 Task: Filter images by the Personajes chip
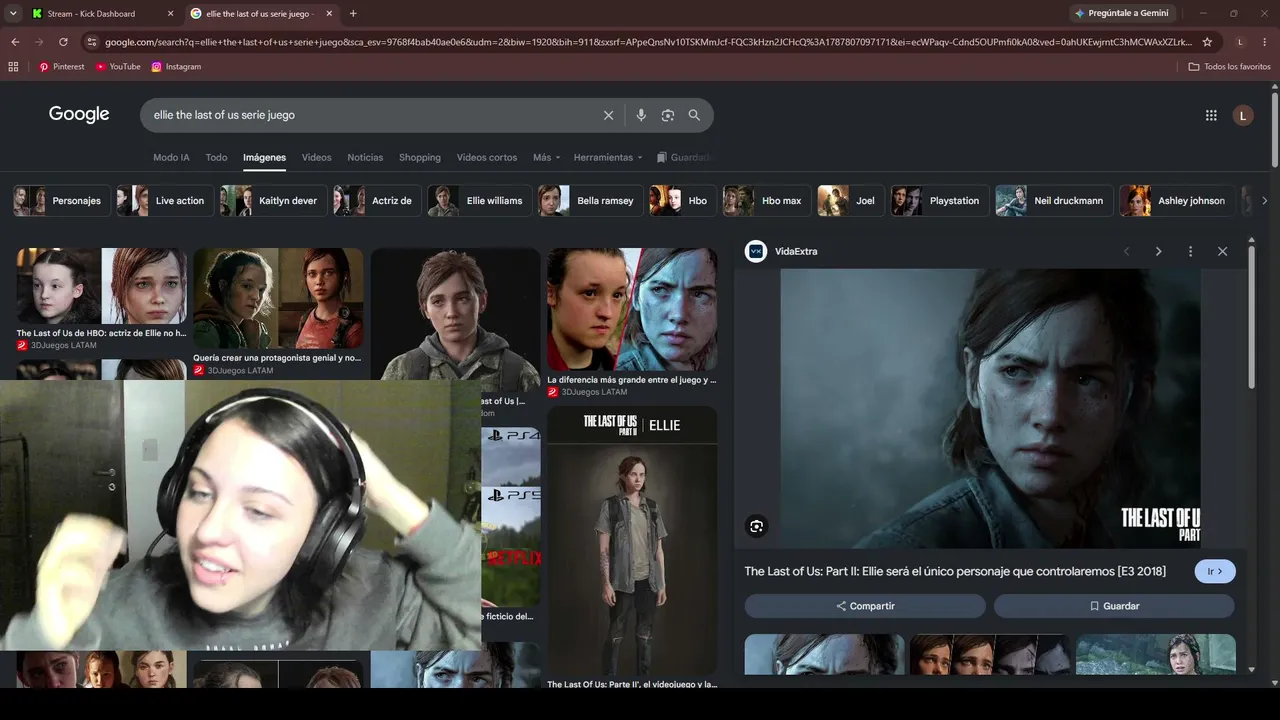59,200
